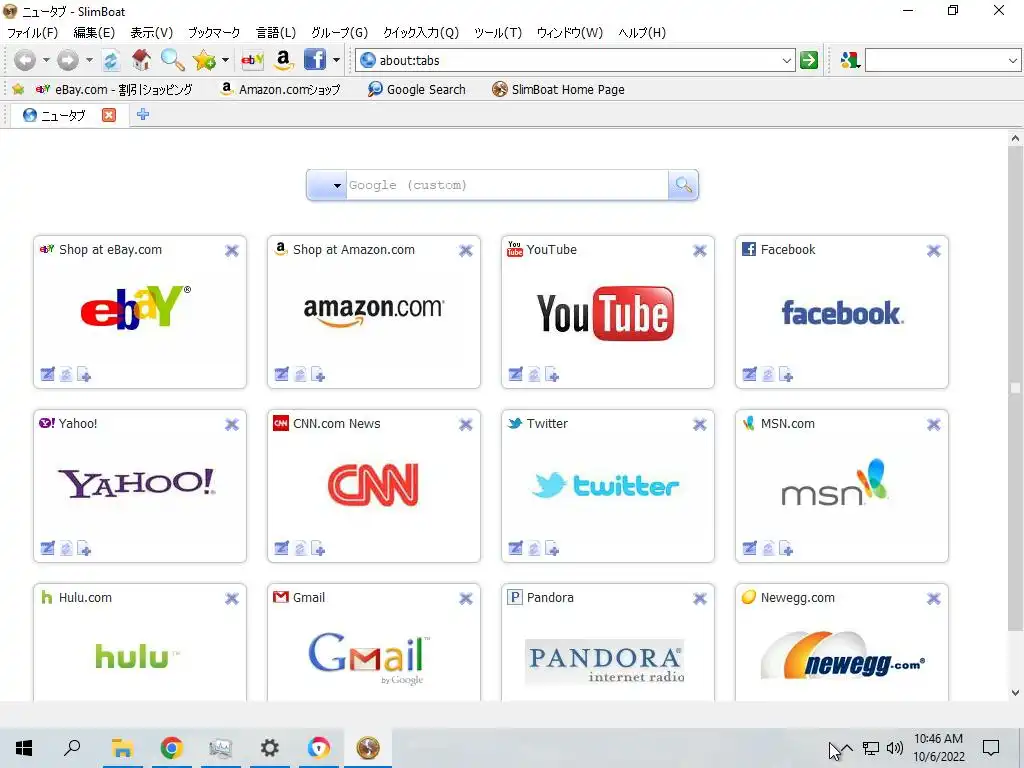Refresh thumbnail of the Yahoo! tile
The width and height of the screenshot is (1024, 768).
(66, 549)
